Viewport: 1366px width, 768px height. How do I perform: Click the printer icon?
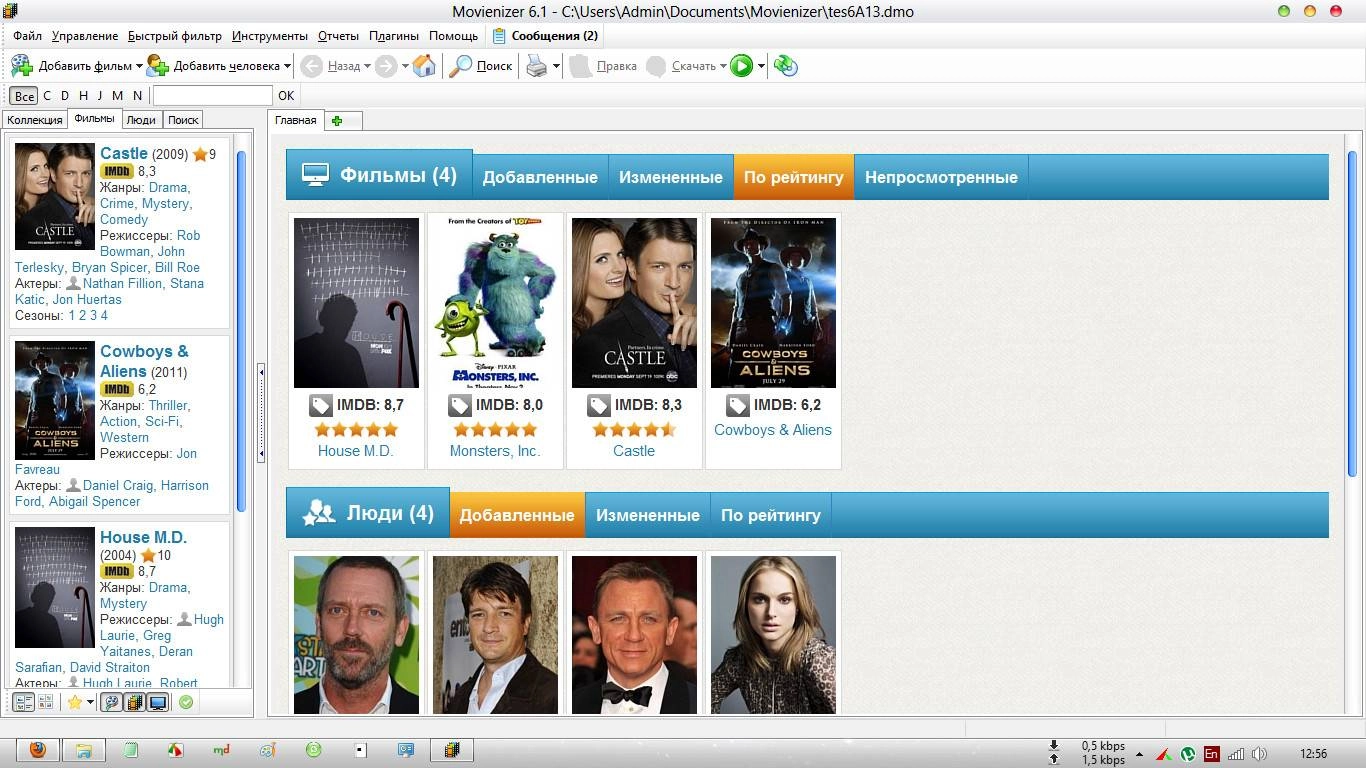(537, 66)
